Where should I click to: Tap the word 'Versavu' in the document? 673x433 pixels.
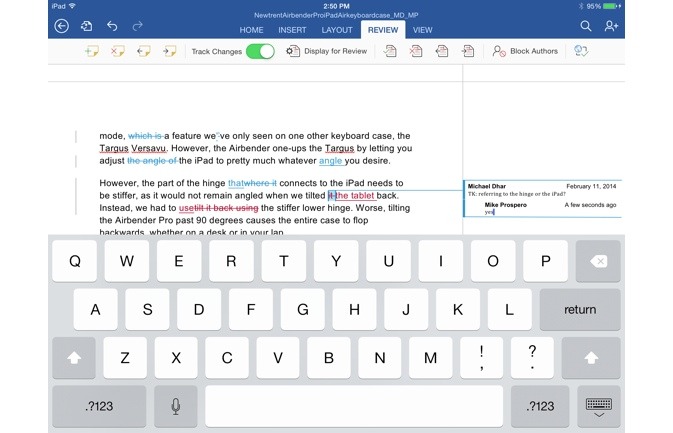pos(149,148)
